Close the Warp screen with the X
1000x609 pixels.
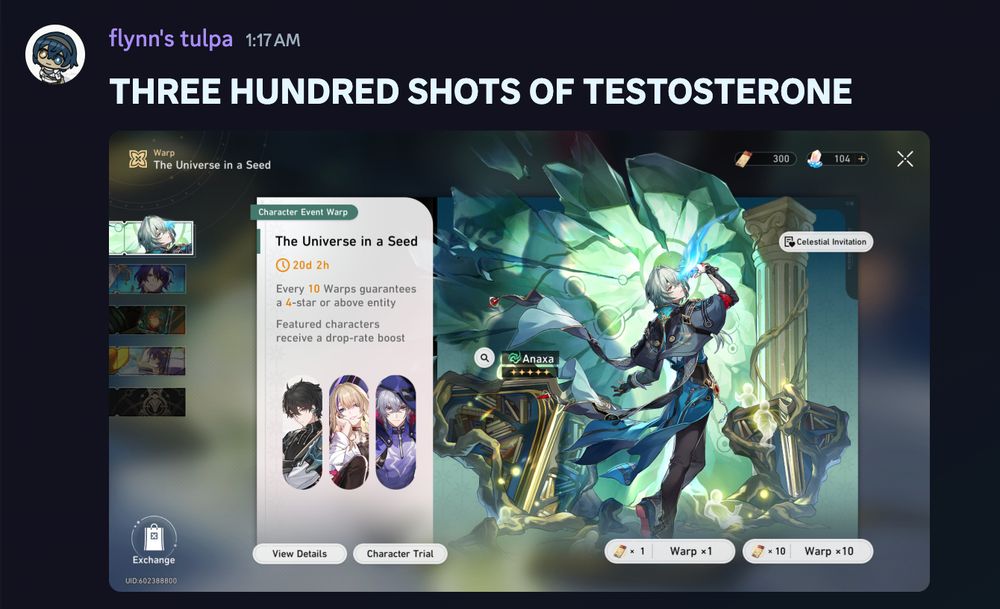905,159
